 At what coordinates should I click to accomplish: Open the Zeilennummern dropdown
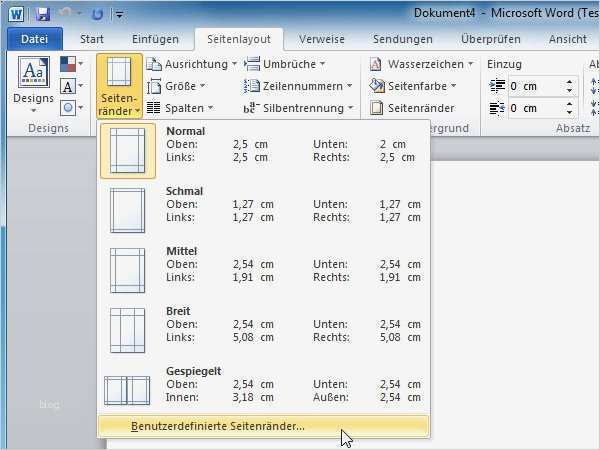click(298, 86)
